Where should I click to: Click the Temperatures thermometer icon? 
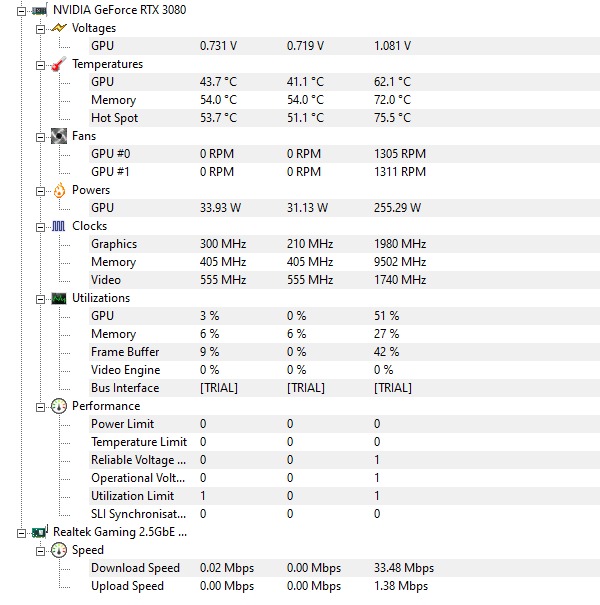59,64
